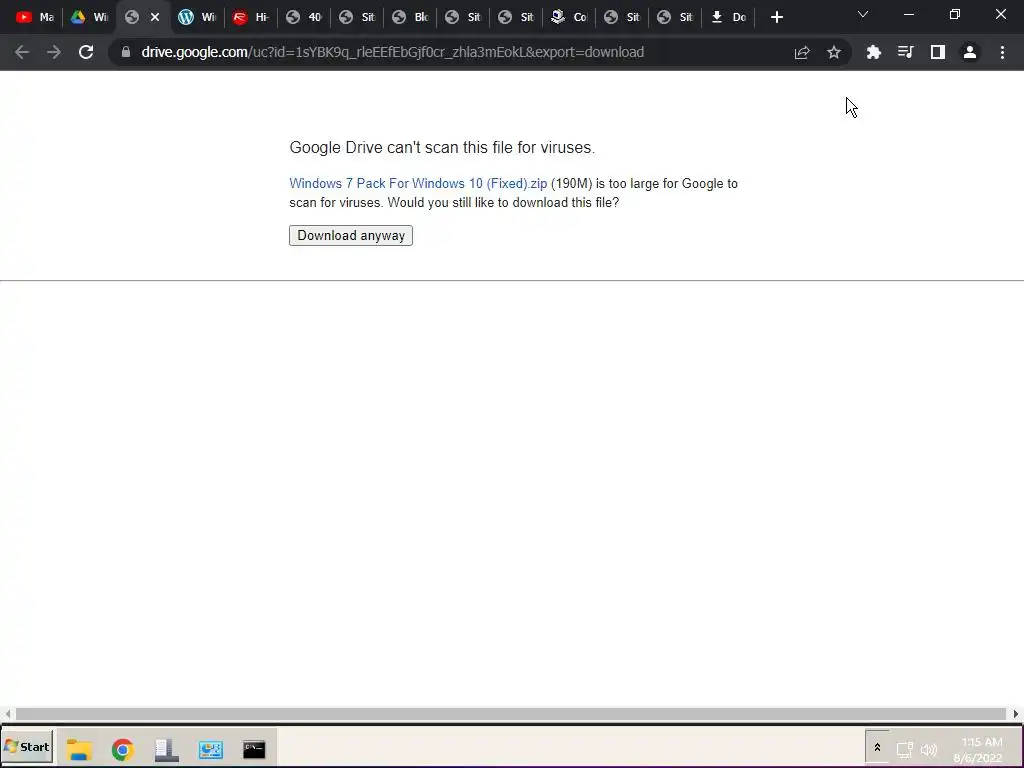View site information via lock icon
This screenshot has height=768, width=1024.
[126, 52]
